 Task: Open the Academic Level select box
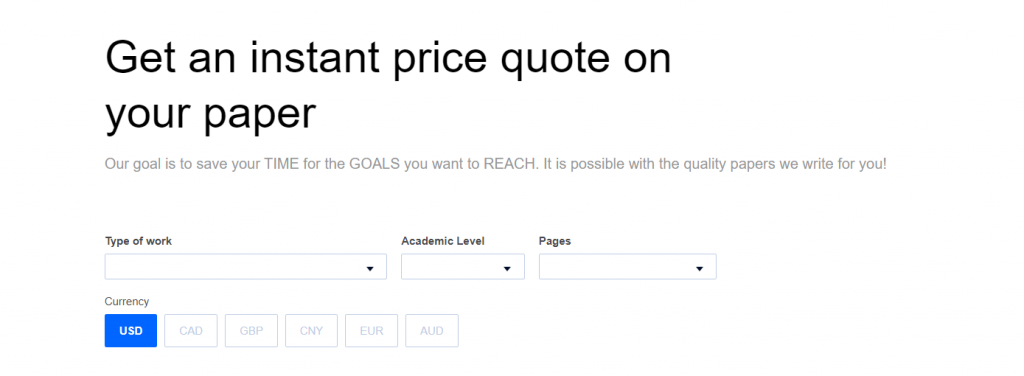coord(463,266)
